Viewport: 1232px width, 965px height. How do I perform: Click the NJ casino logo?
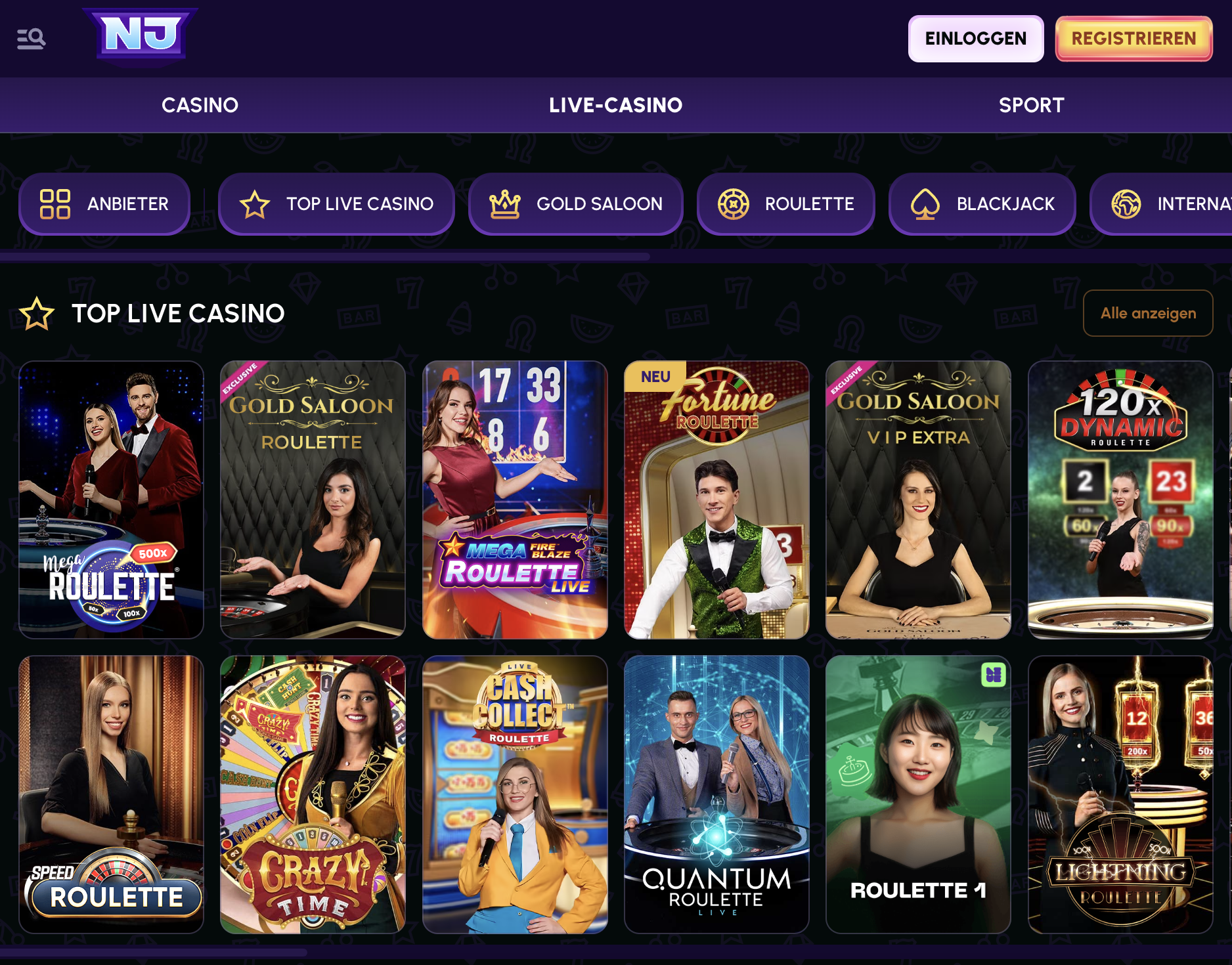pos(141,35)
